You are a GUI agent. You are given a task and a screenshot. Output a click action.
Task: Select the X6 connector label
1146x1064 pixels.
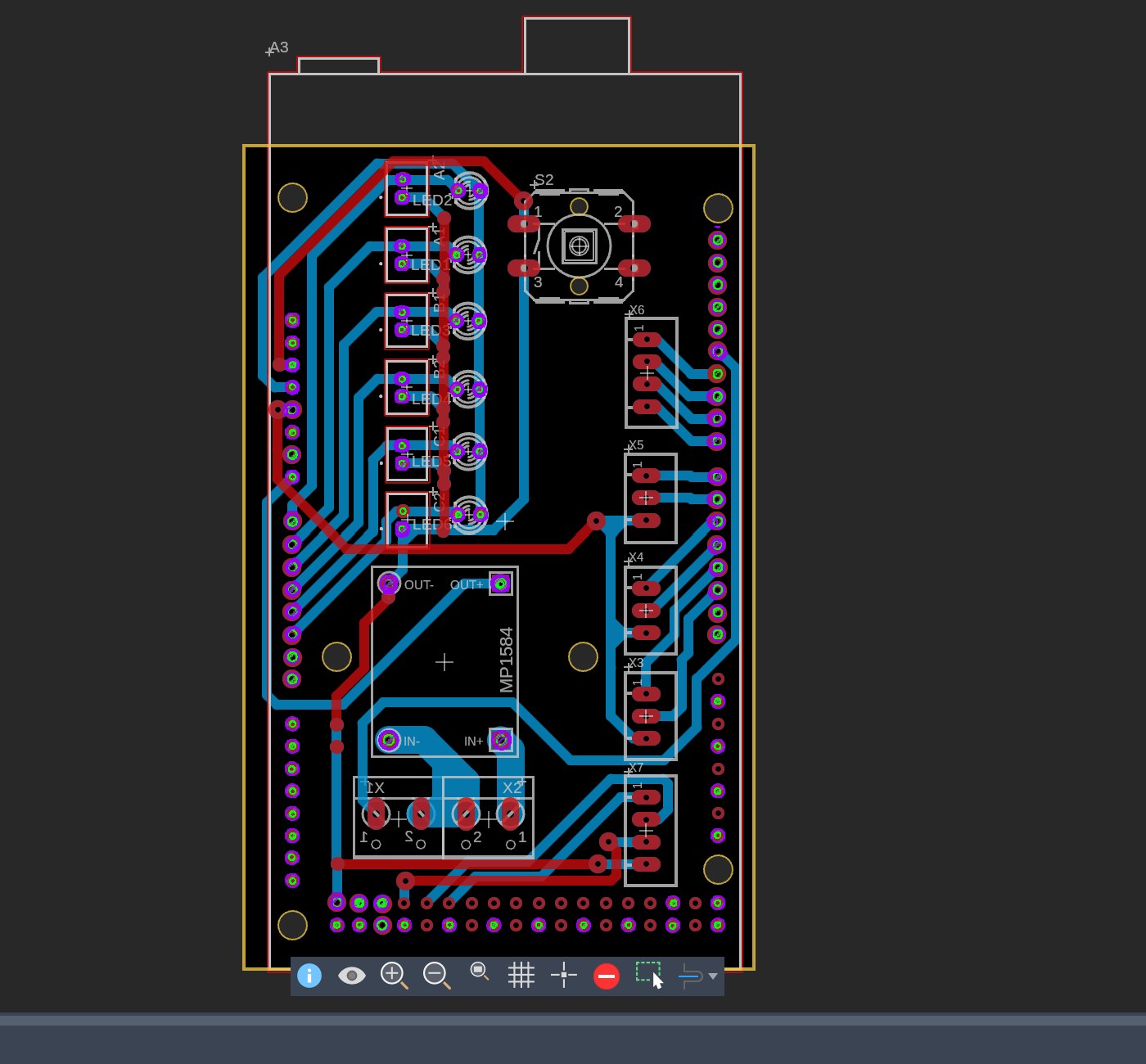637,310
